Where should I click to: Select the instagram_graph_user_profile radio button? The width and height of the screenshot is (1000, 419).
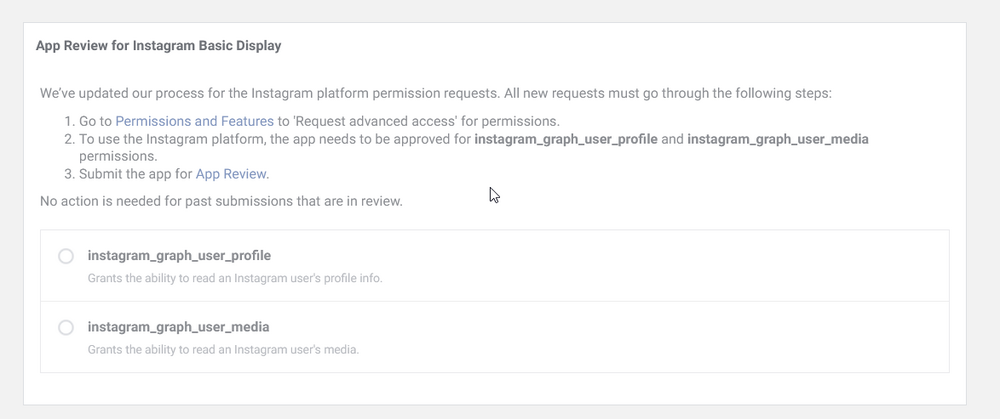coord(66,256)
